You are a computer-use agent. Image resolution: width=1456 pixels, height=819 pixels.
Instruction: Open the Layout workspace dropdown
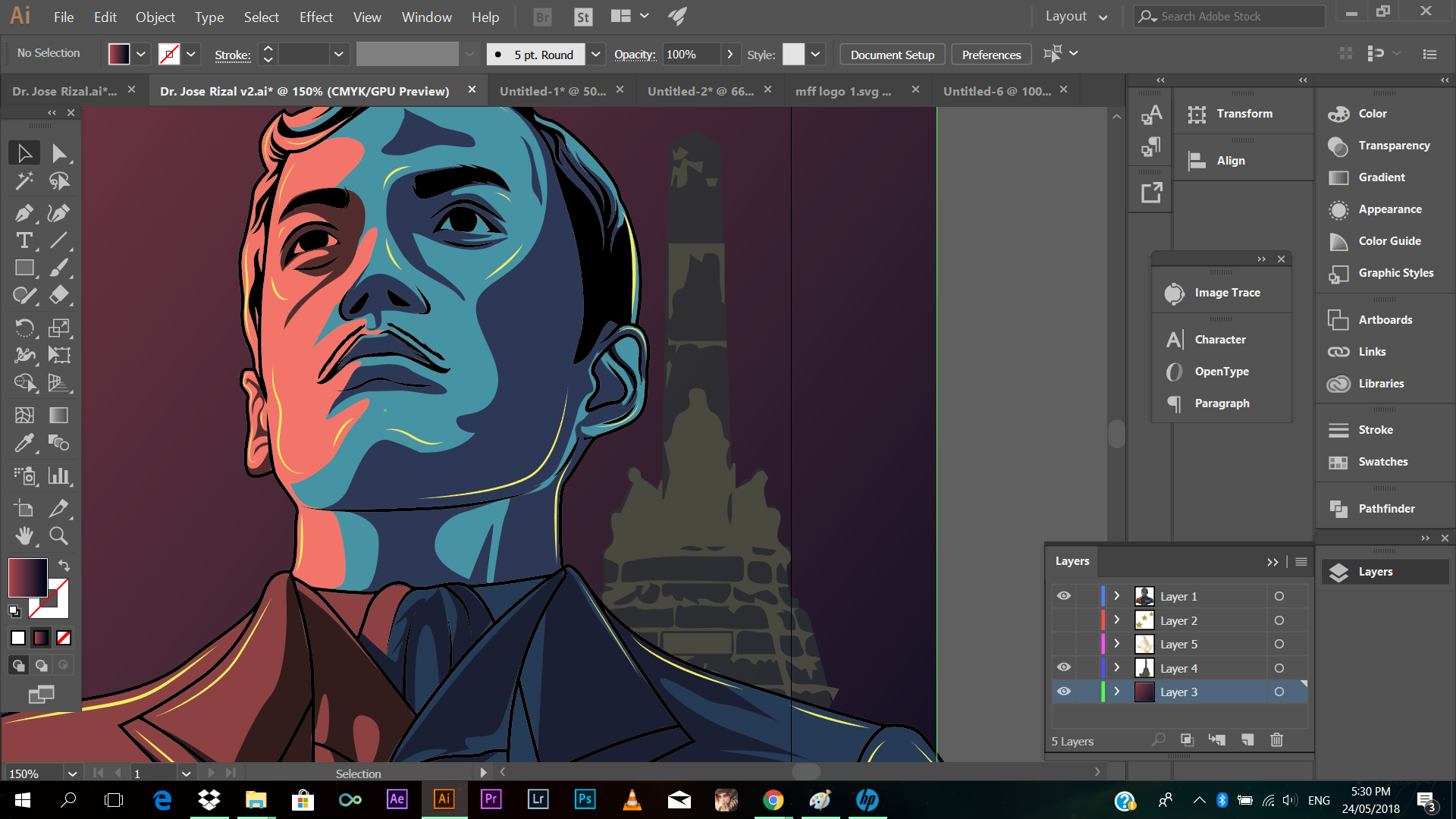point(1076,16)
